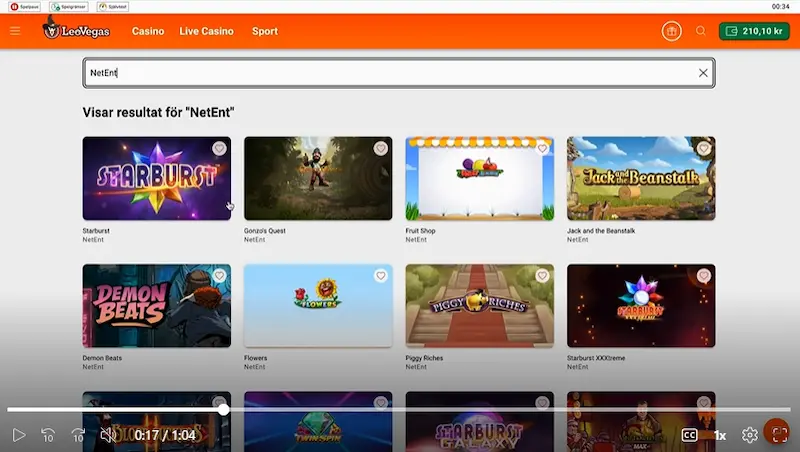Click the 'Flowers' title text
800x452 pixels.
click(256, 358)
